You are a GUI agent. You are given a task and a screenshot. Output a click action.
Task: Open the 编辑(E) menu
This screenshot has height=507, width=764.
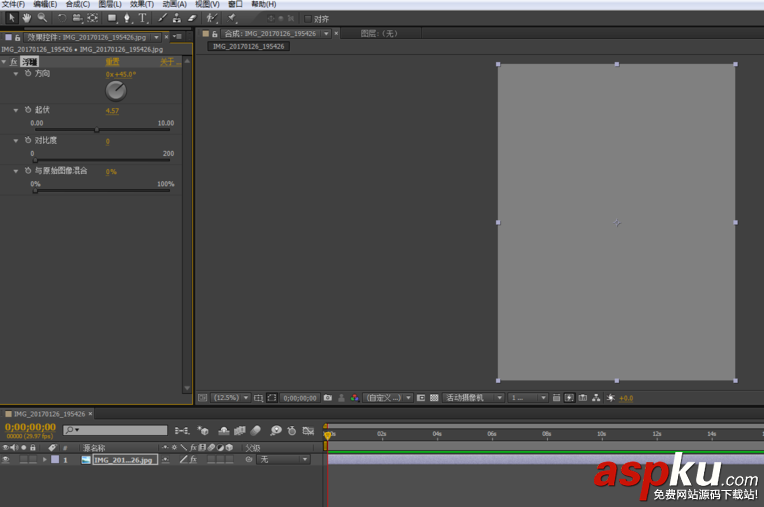pyautogui.click(x=45, y=4)
